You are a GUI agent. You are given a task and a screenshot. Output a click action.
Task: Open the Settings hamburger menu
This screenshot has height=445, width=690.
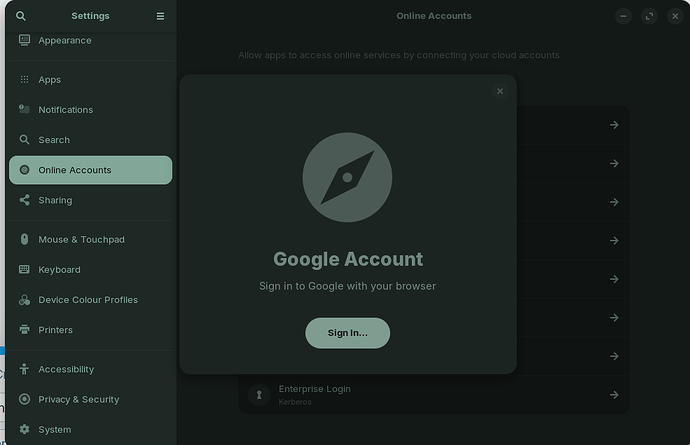160,16
